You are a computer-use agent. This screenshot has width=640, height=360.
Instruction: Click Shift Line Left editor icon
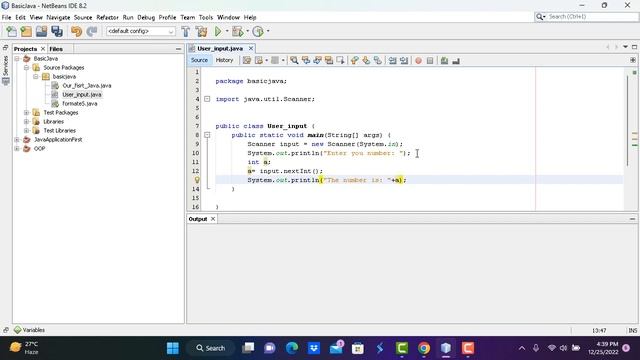tap(392, 60)
